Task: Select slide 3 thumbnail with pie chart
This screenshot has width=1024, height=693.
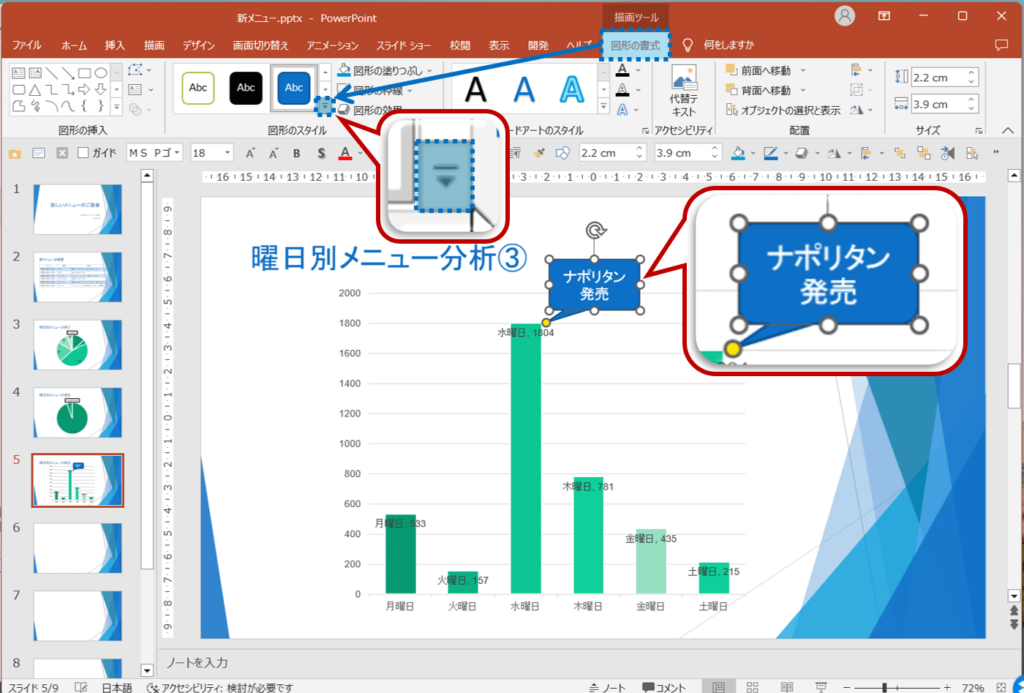Action: pyautogui.click(x=78, y=345)
